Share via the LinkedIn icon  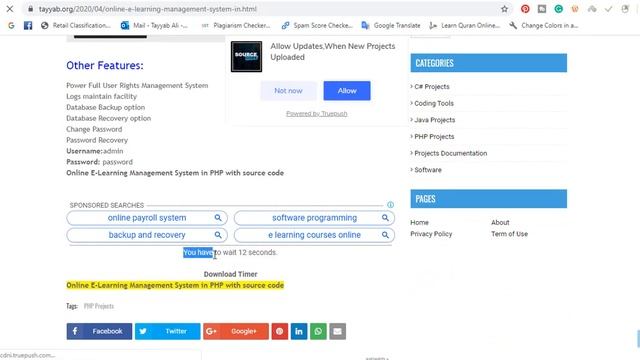pyautogui.click(x=299, y=331)
